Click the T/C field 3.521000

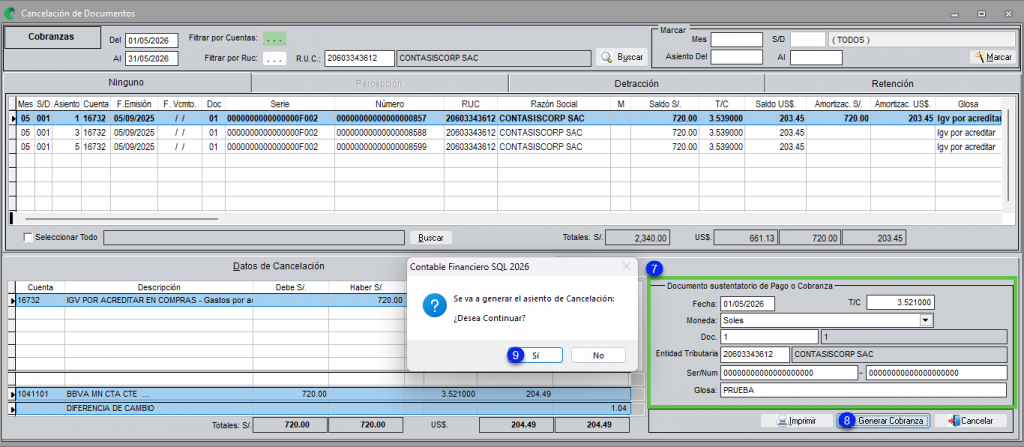[x=901, y=303]
